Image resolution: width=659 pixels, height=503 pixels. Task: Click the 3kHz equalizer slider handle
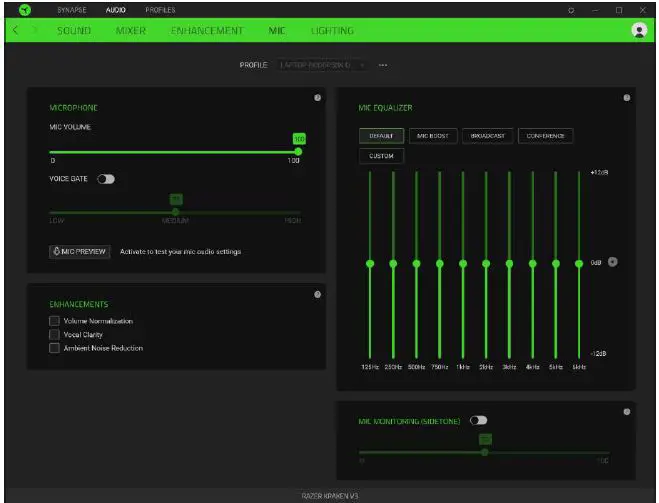coord(509,263)
